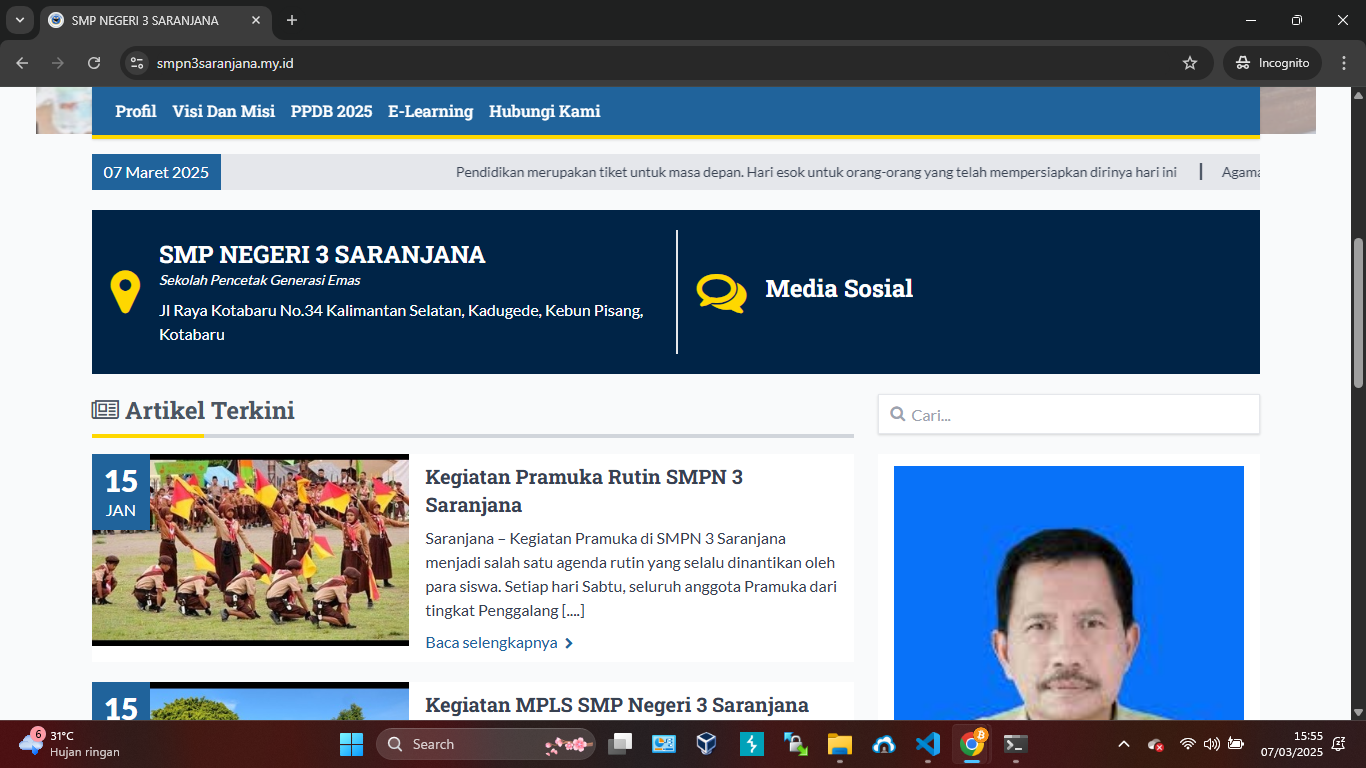
Task: Click the OneDrive cloud tray icon
Action: point(1155,744)
